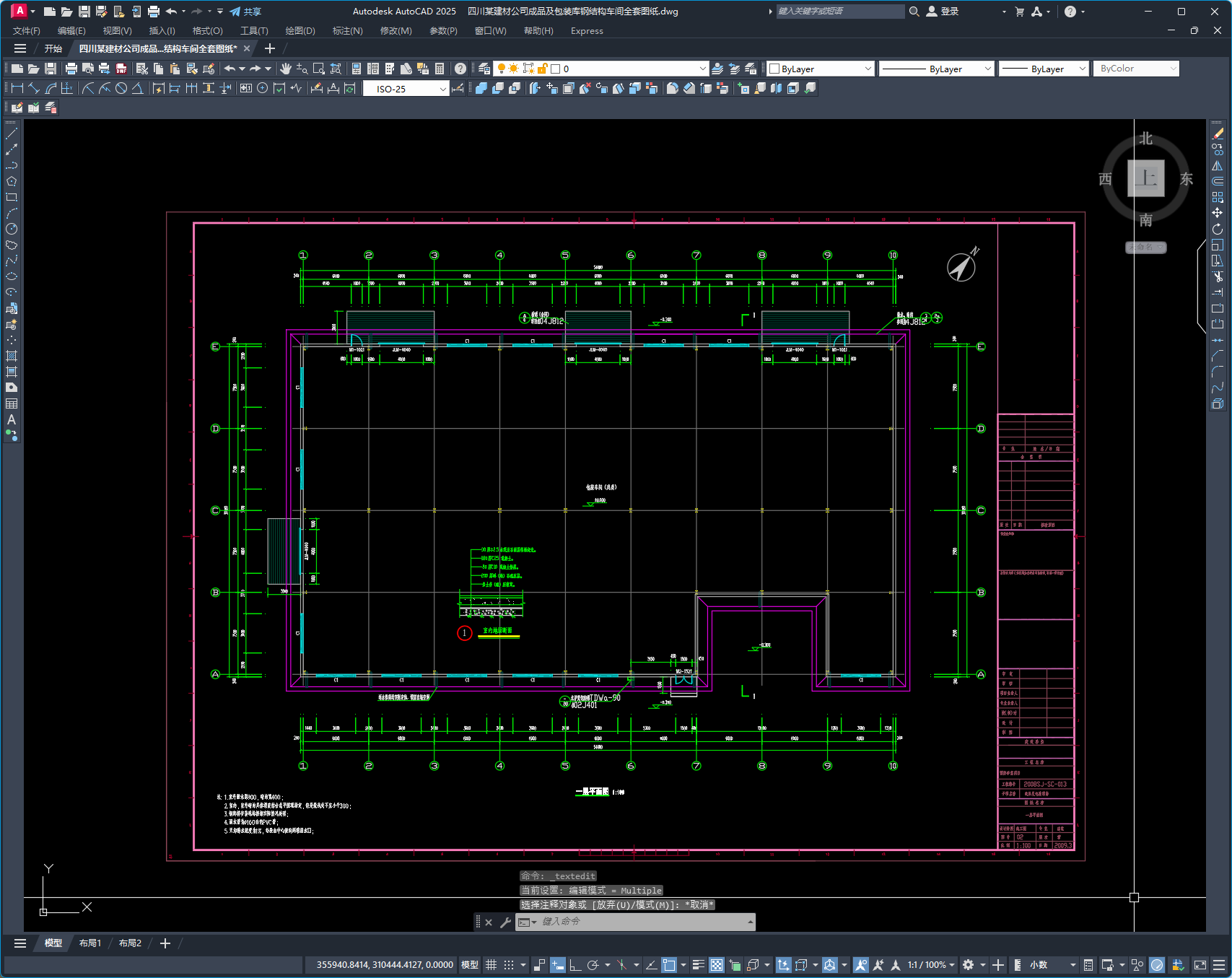Select the Erase tool in modify toolbar
Screen dimensions: 1232x978
[1218, 134]
